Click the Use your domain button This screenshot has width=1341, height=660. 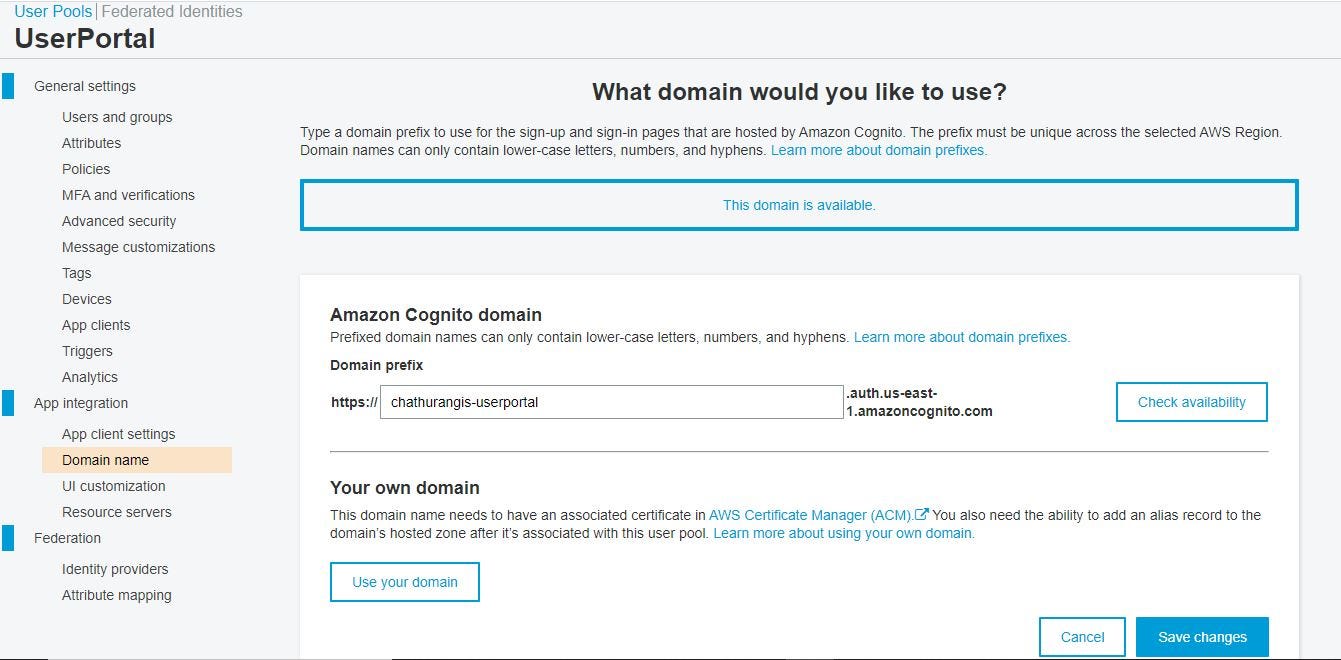pyautogui.click(x=405, y=582)
